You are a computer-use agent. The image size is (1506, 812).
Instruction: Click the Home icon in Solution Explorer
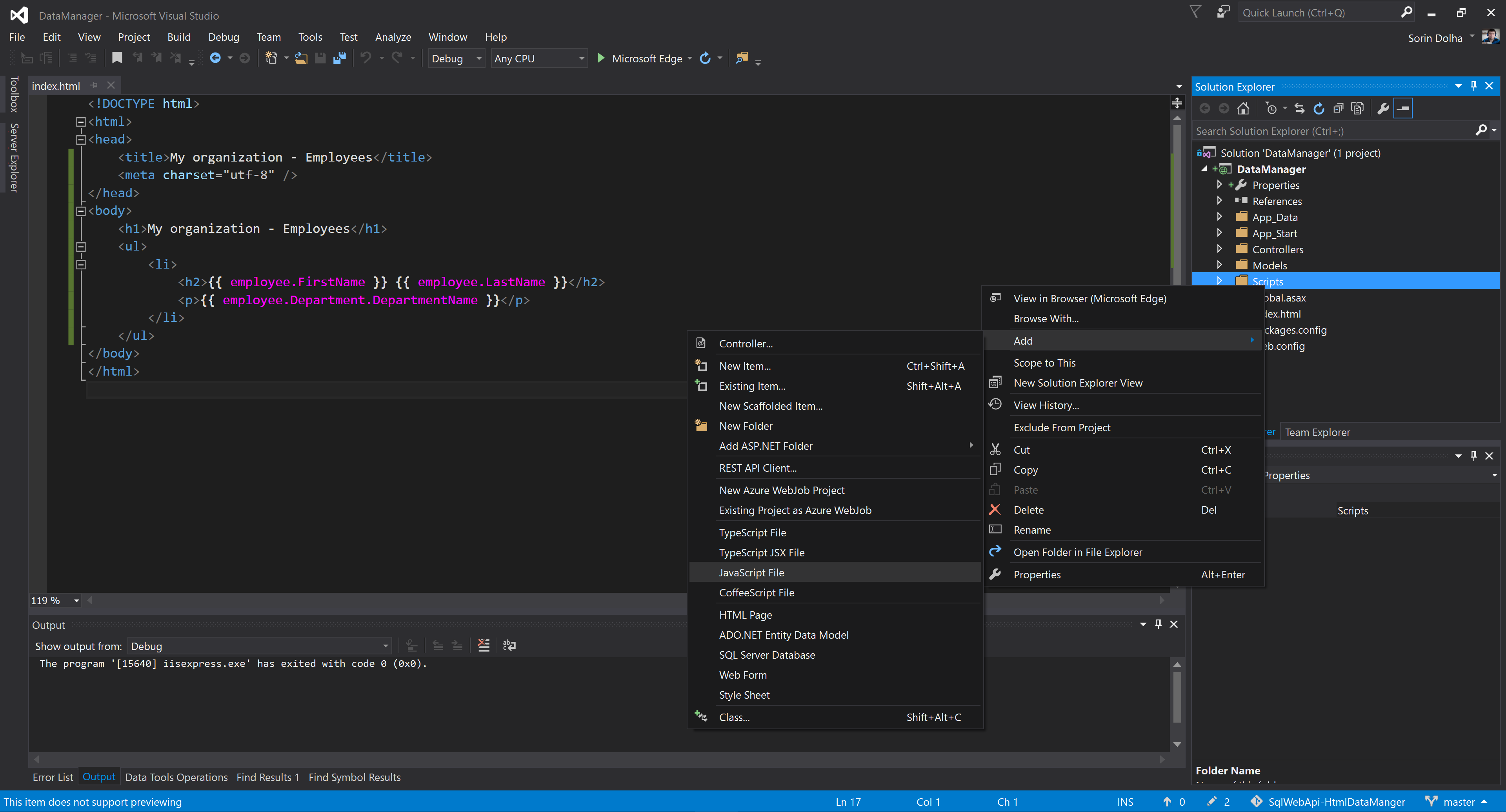(x=1243, y=108)
